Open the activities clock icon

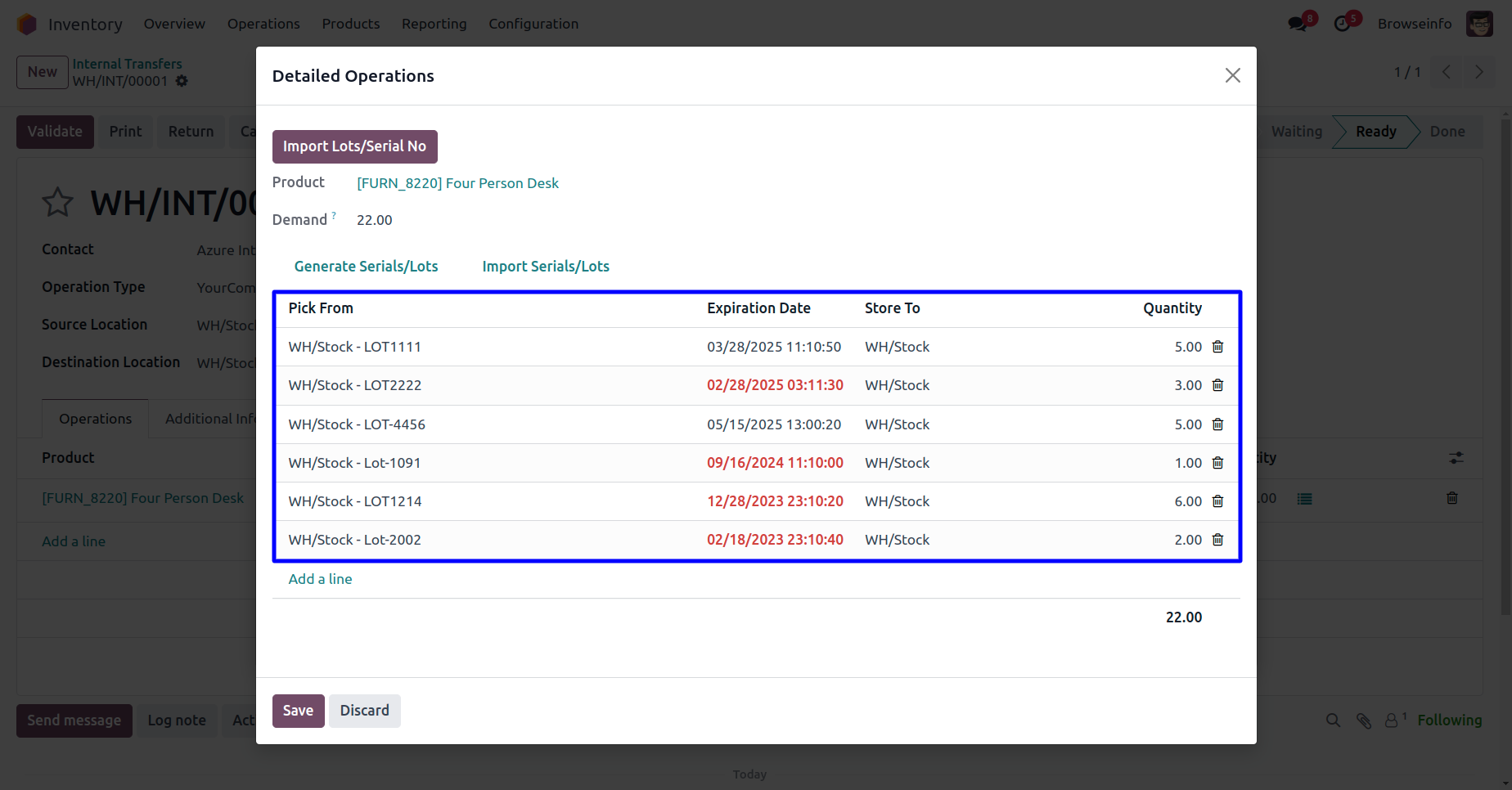[1342, 24]
